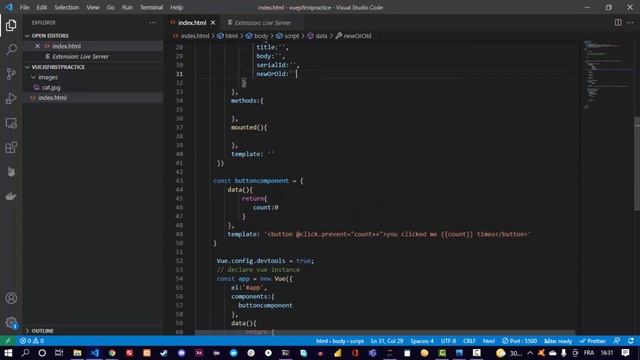Click the feedback icon in status bar

617,341
